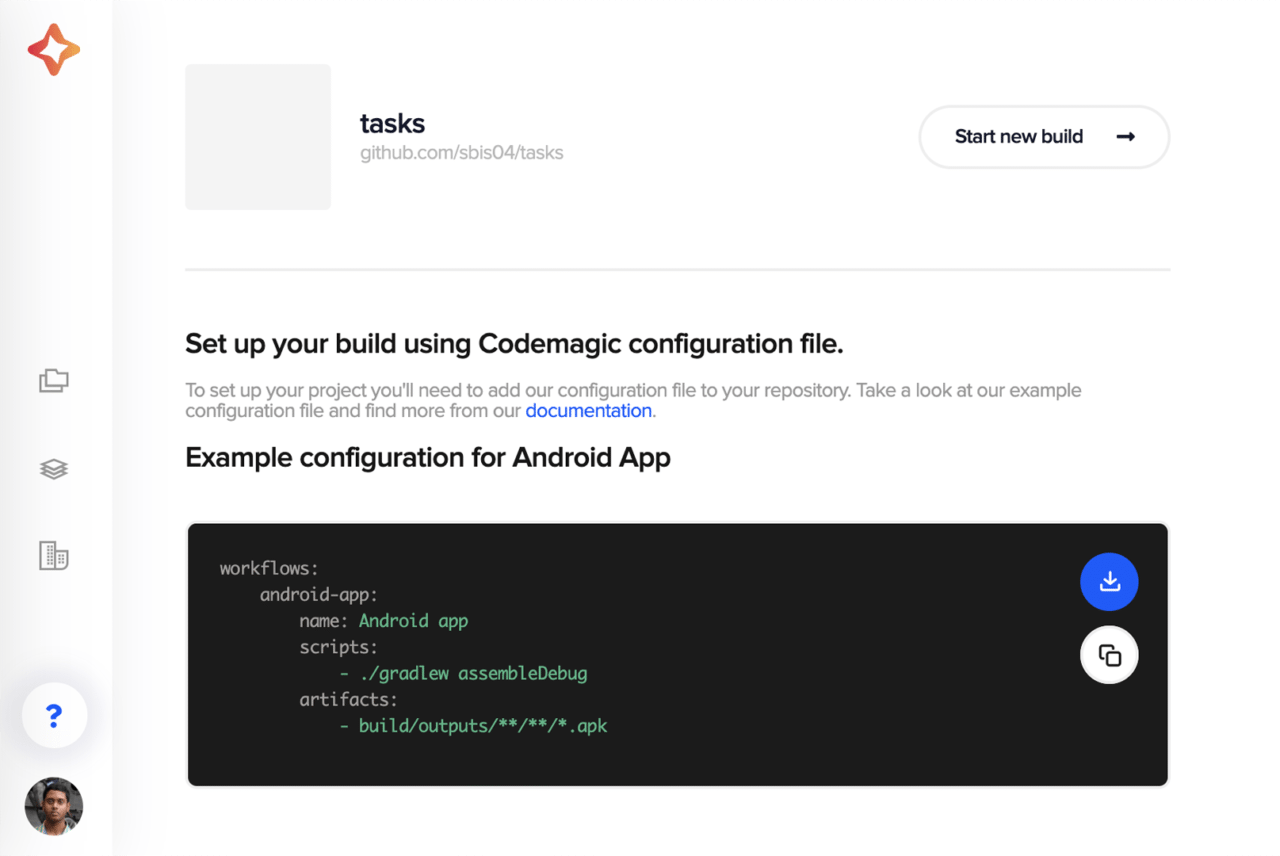
Task: Open the user profile avatar
Action: 54,806
